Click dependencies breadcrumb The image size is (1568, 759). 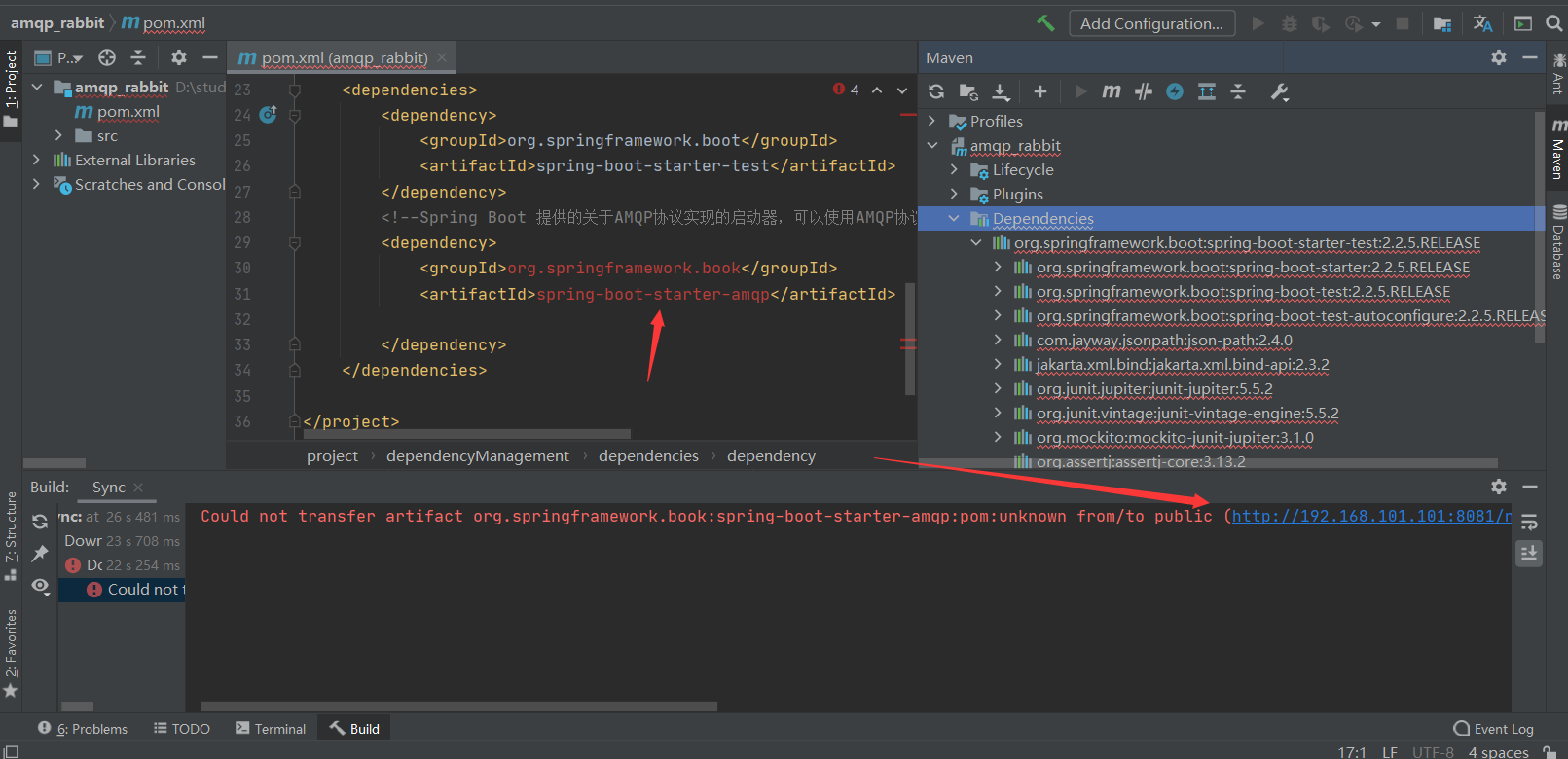(x=648, y=455)
